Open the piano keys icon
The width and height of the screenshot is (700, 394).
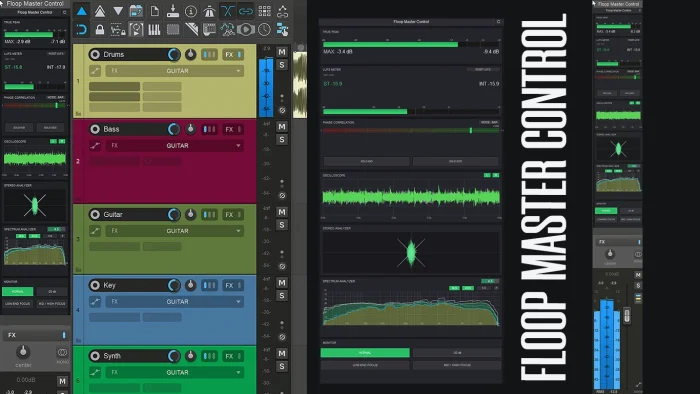click(x=154, y=30)
